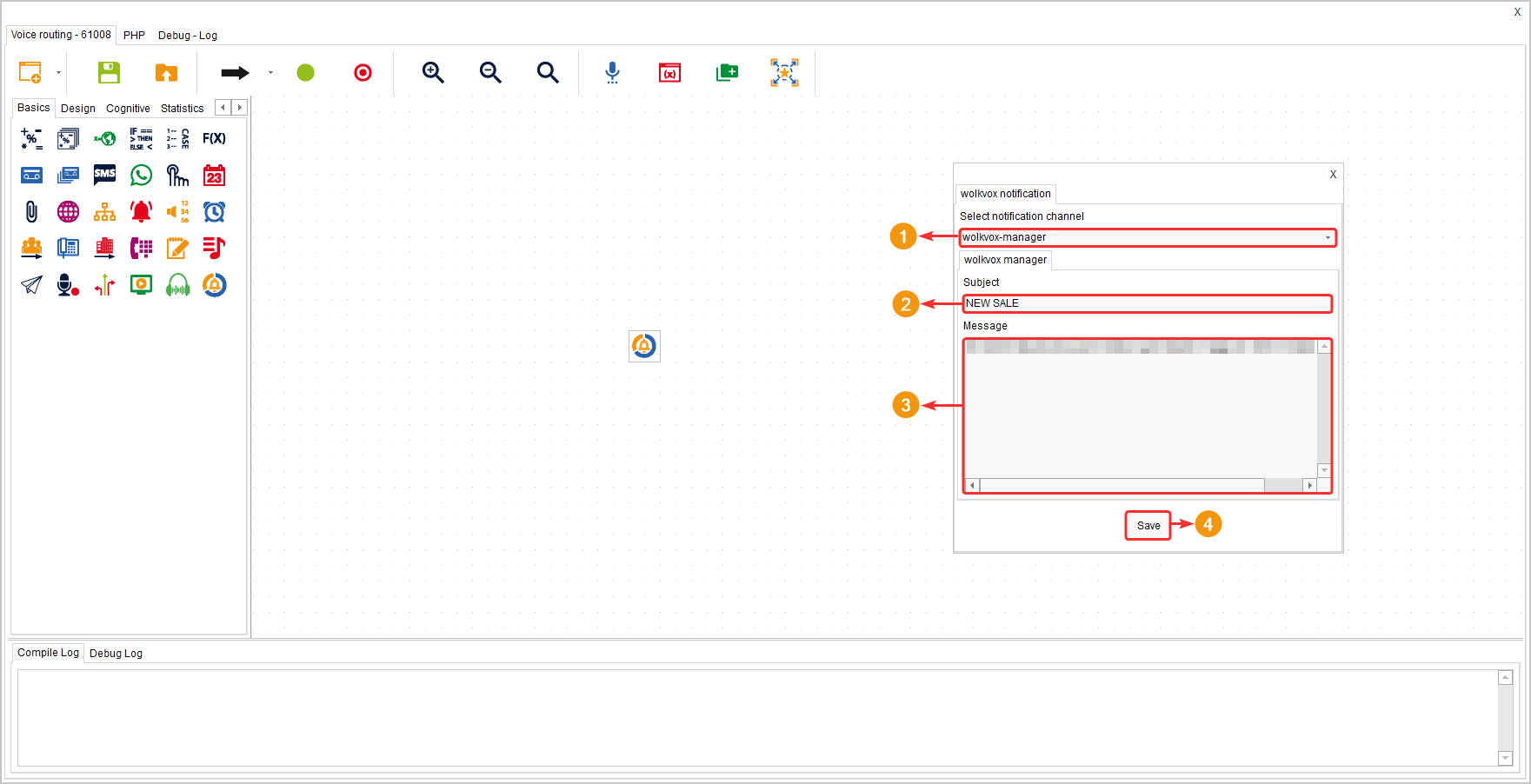This screenshot has width=1531, height=784.
Task: Open the Statistics components tab
Action: pos(182,109)
